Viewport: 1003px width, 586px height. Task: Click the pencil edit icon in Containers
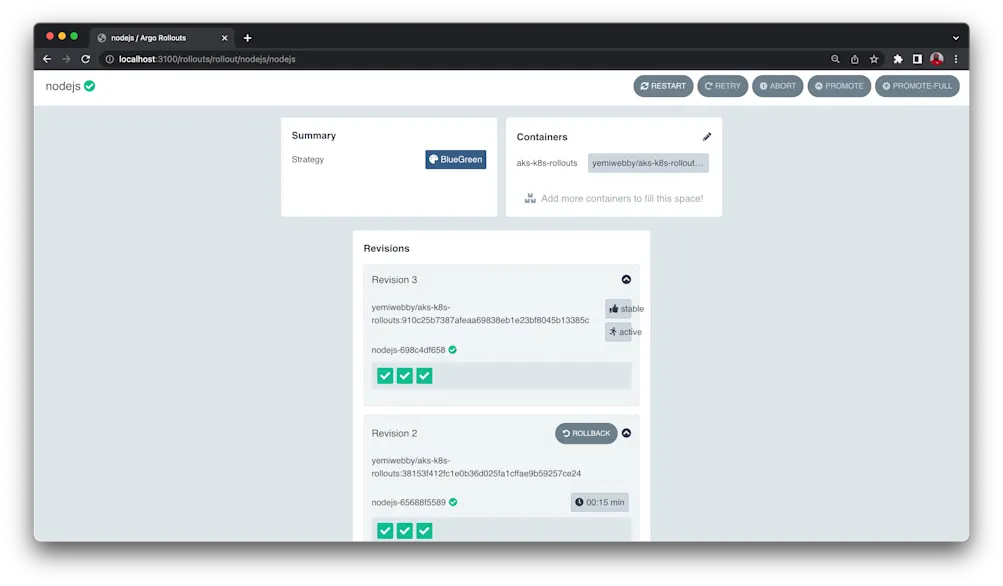pyautogui.click(x=707, y=137)
